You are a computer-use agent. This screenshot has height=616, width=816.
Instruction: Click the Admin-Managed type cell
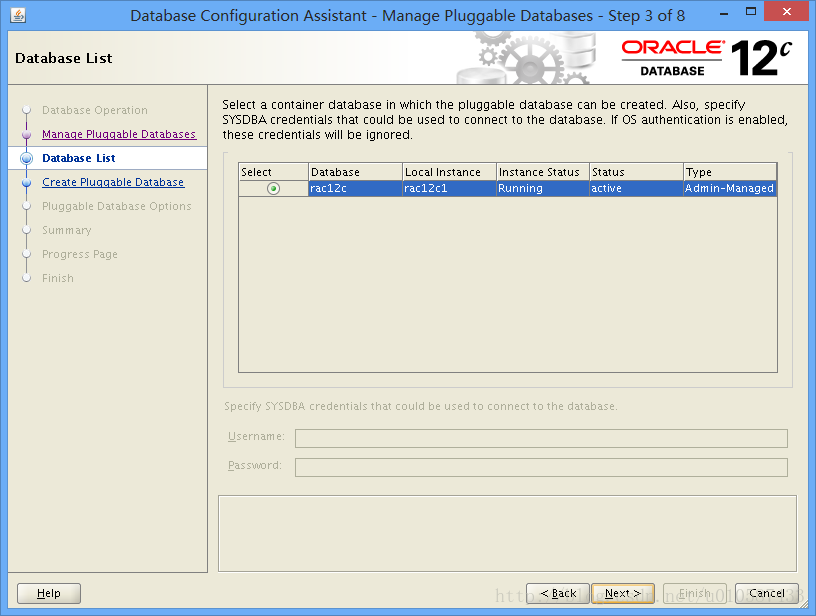[x=730, y=188]
